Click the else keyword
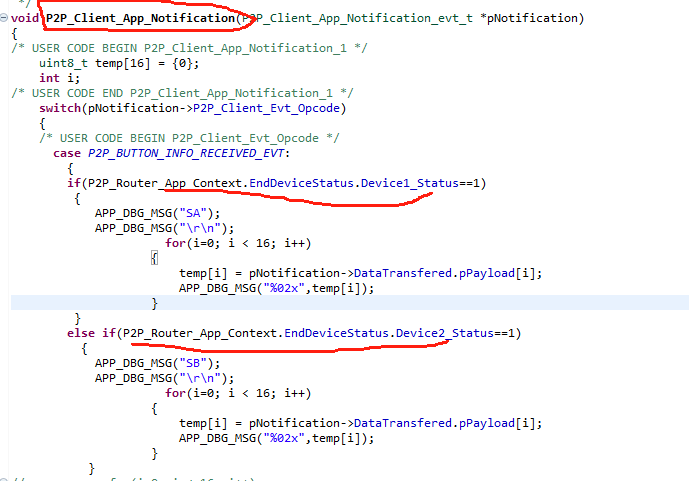The width and height of the screenshot is (689, 481). (81, 333)
